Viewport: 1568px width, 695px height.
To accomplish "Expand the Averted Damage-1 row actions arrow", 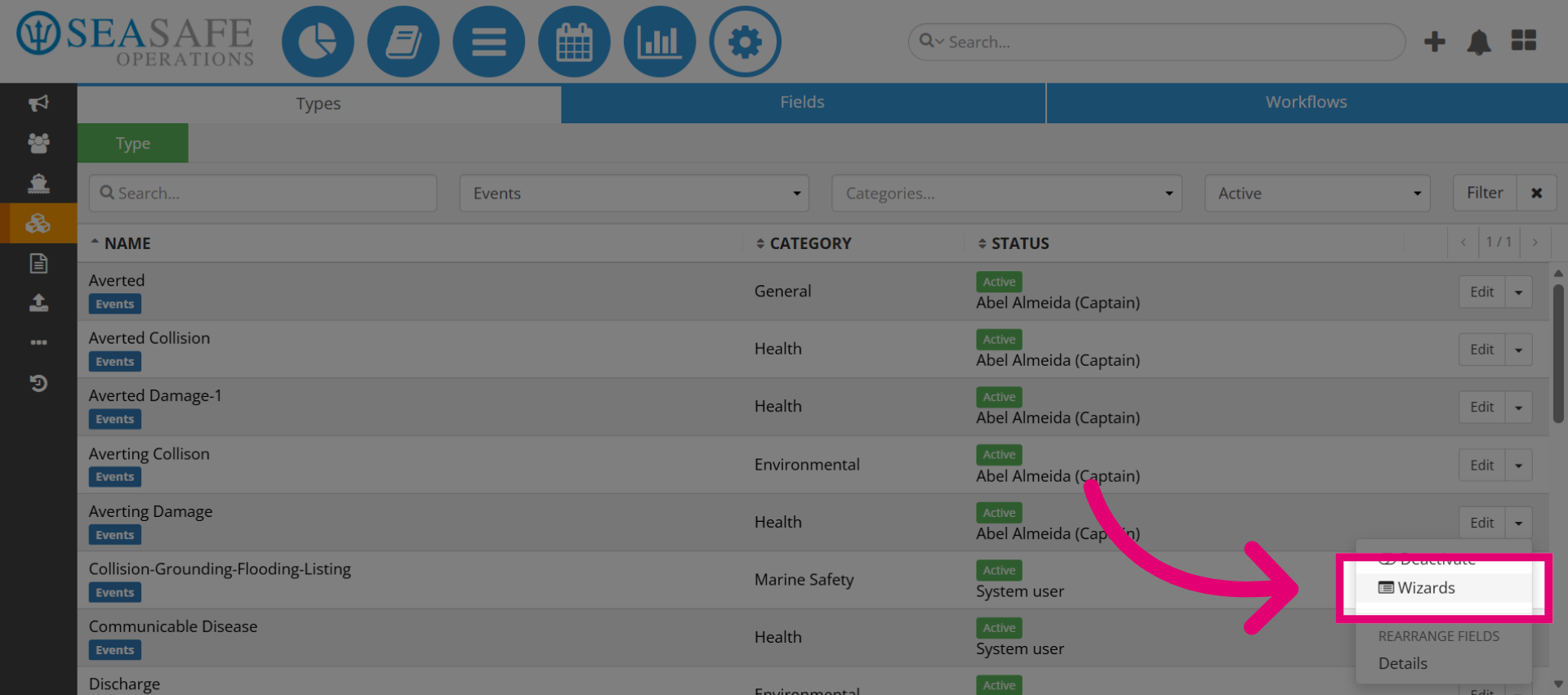I will click(x=1518, y=408).
